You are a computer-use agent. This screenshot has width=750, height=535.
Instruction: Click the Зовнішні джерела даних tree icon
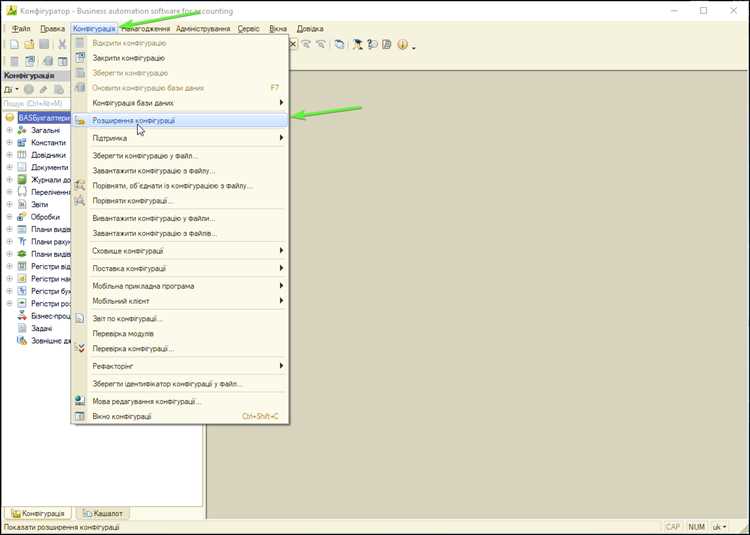pyautogui.click(x=22, y=341)
